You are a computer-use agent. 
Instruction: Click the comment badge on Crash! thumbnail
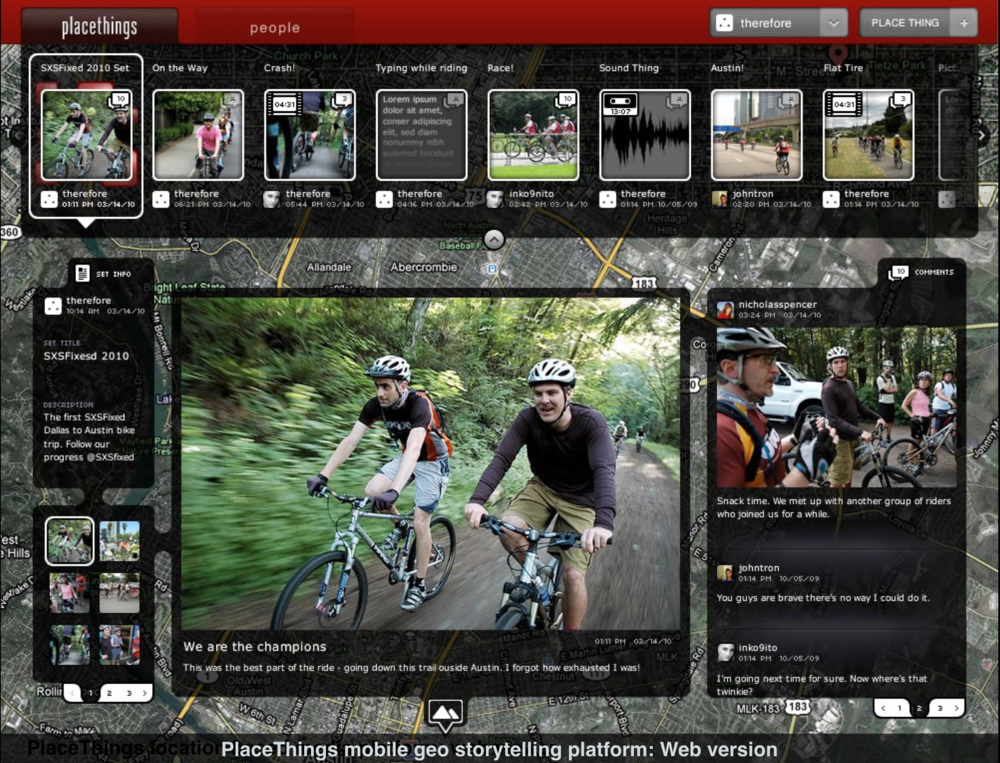coord(343,100)
